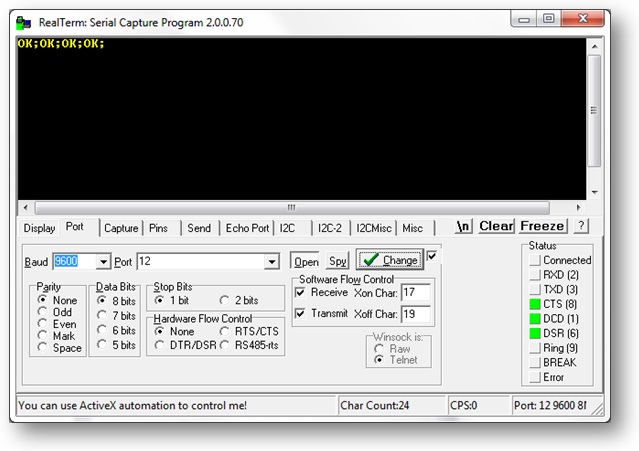Click terminal vertical scrollbar down arrow
The height and width of the screenshot is (451, 639).
click(595, 192)
